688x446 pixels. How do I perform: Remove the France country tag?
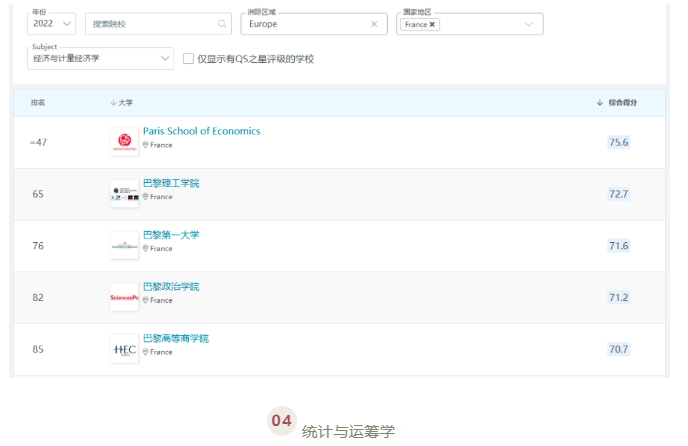pos(432,25)
